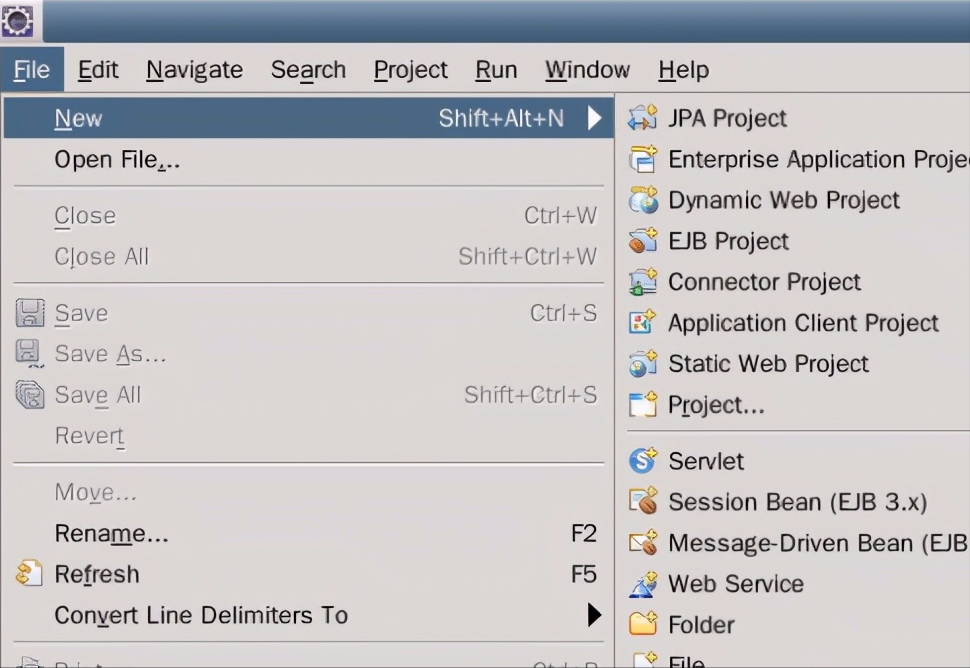Click the Eclipse application icon in title bar

pos(17,20)
